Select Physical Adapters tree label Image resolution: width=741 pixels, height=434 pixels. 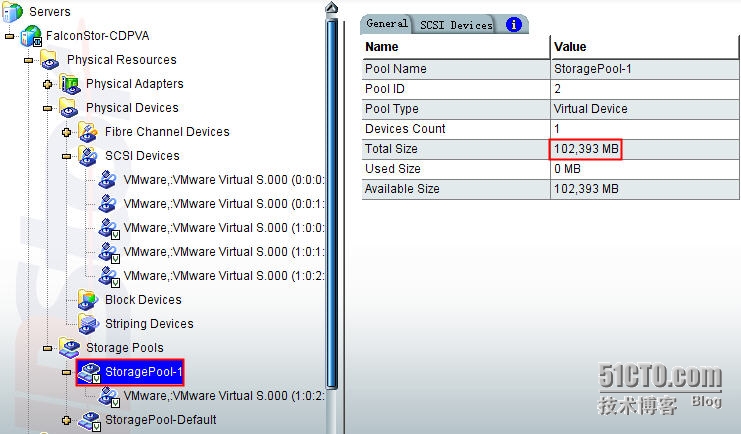pyautogui.click(x=135, y=84)
